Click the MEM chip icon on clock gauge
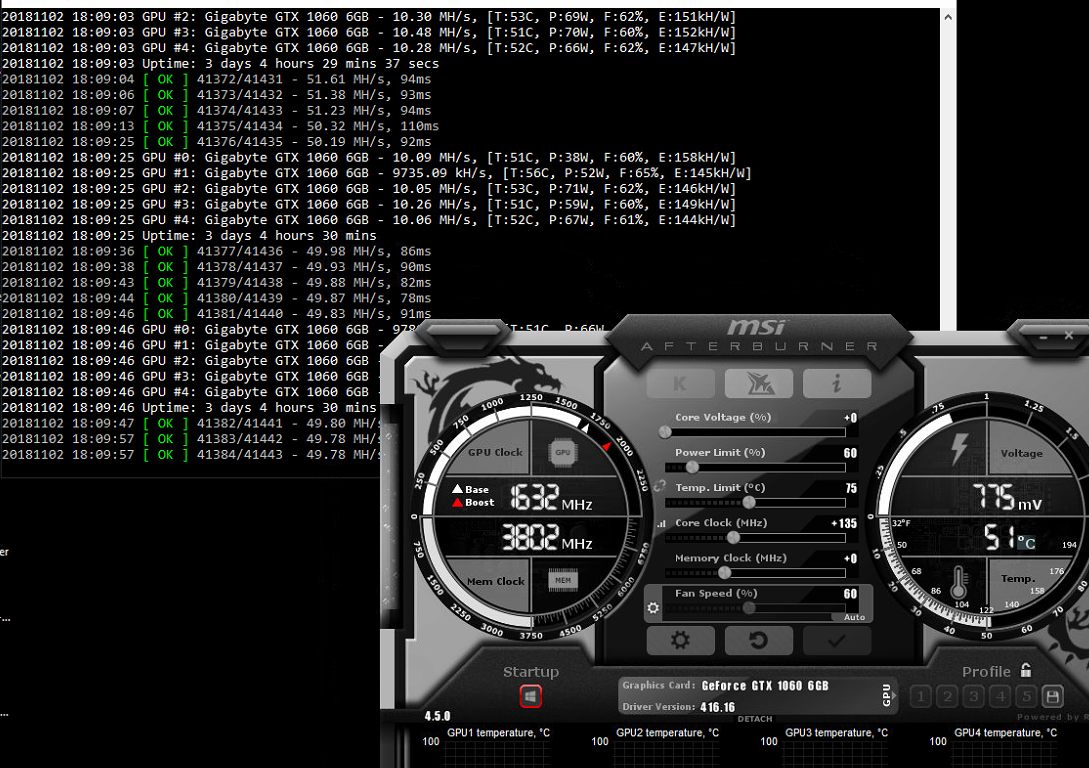Image resolution: width=1089 pixels, height=768 pixels. point(563,580)
